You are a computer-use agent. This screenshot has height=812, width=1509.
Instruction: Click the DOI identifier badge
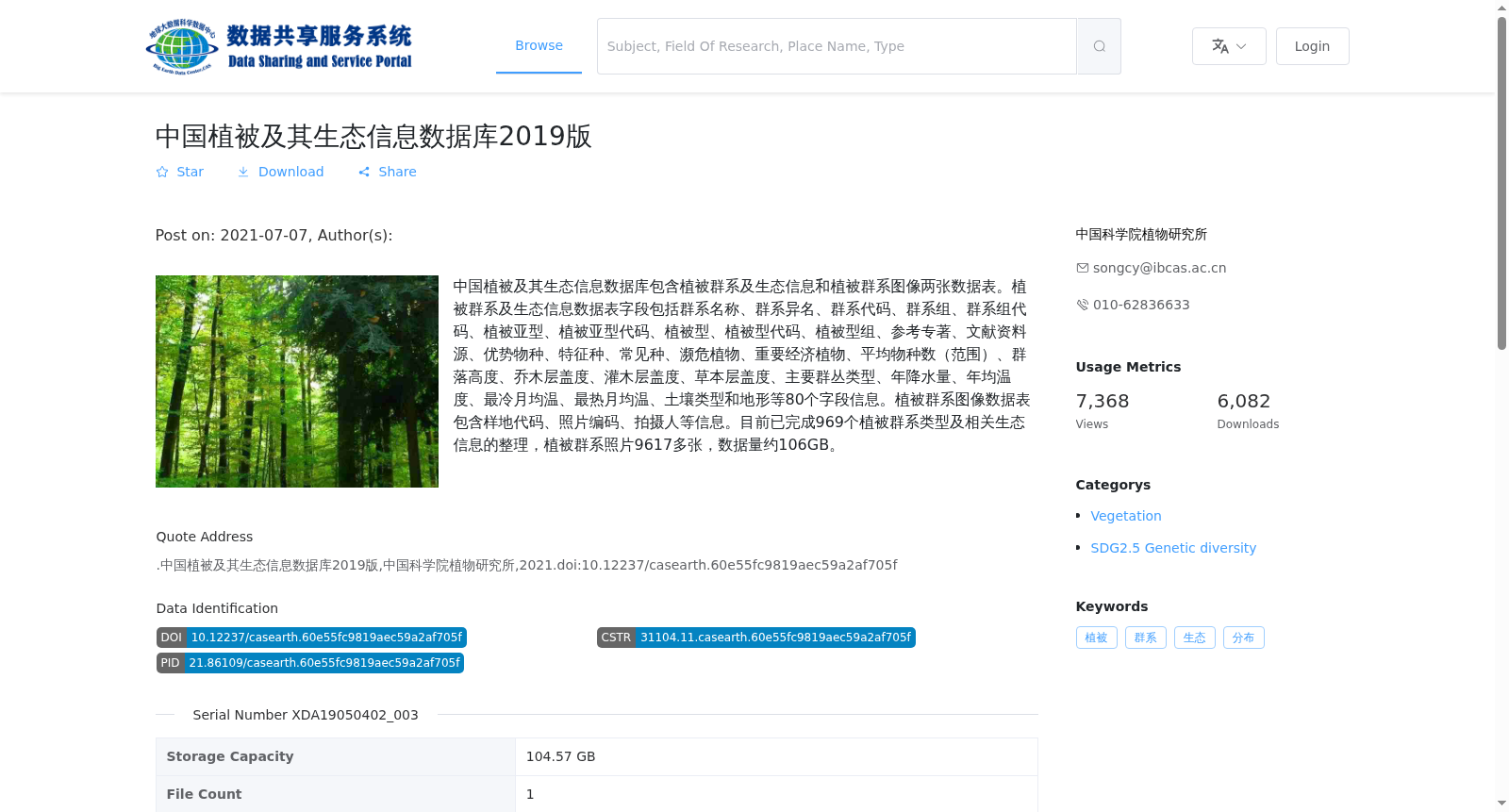311,638
